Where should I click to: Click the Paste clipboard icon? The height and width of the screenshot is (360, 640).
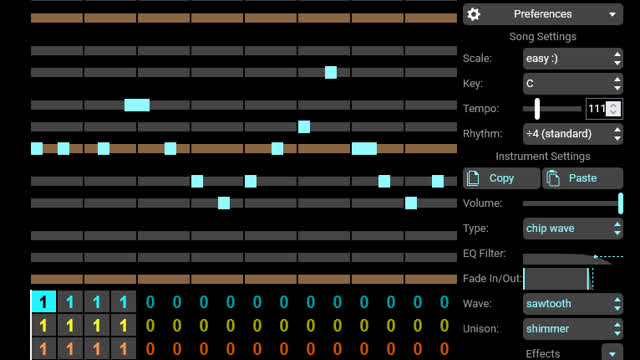pos(553,178)
